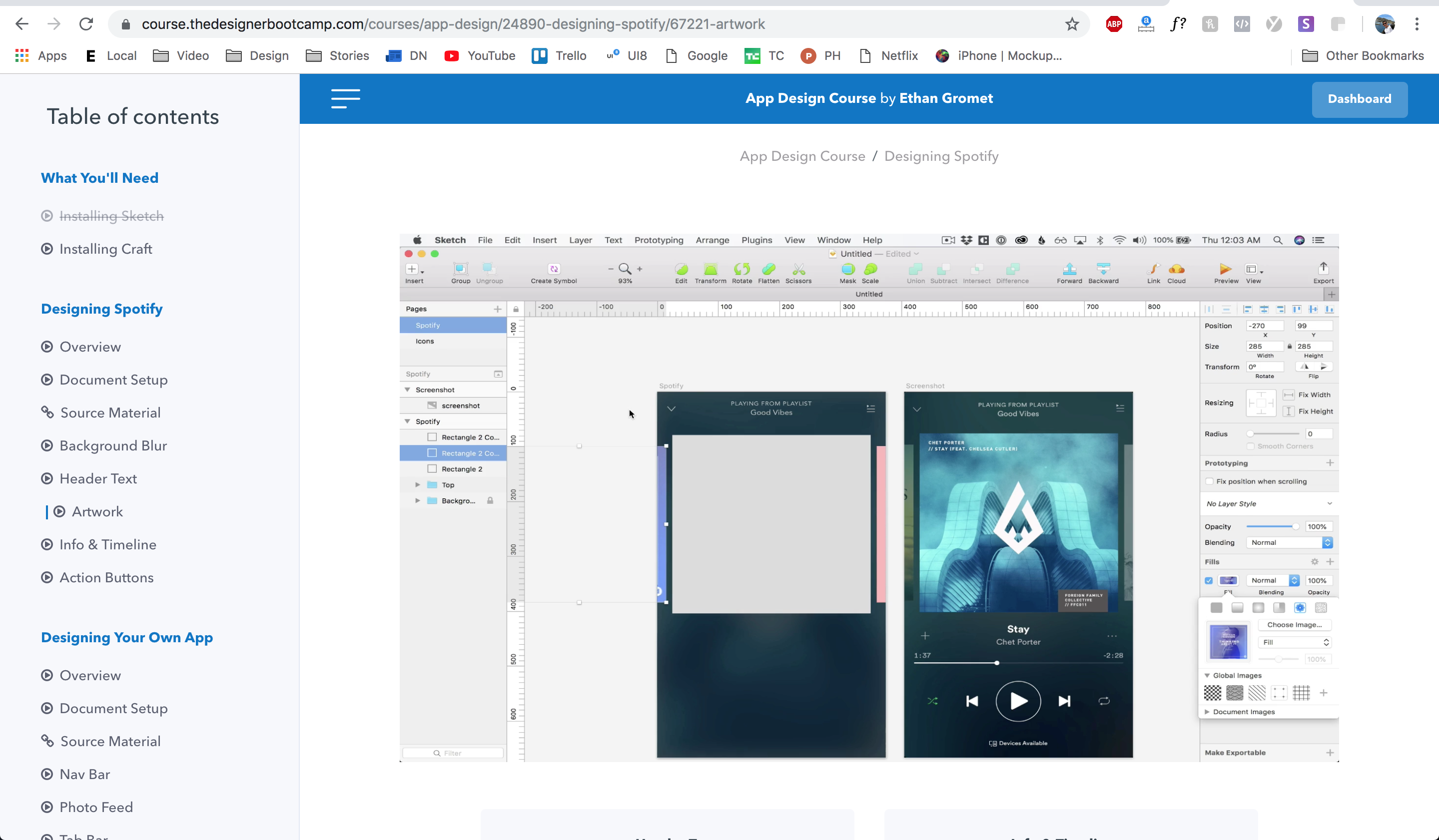
Task: Open the Stories bookmarks folder
Action: coord(337,56)
